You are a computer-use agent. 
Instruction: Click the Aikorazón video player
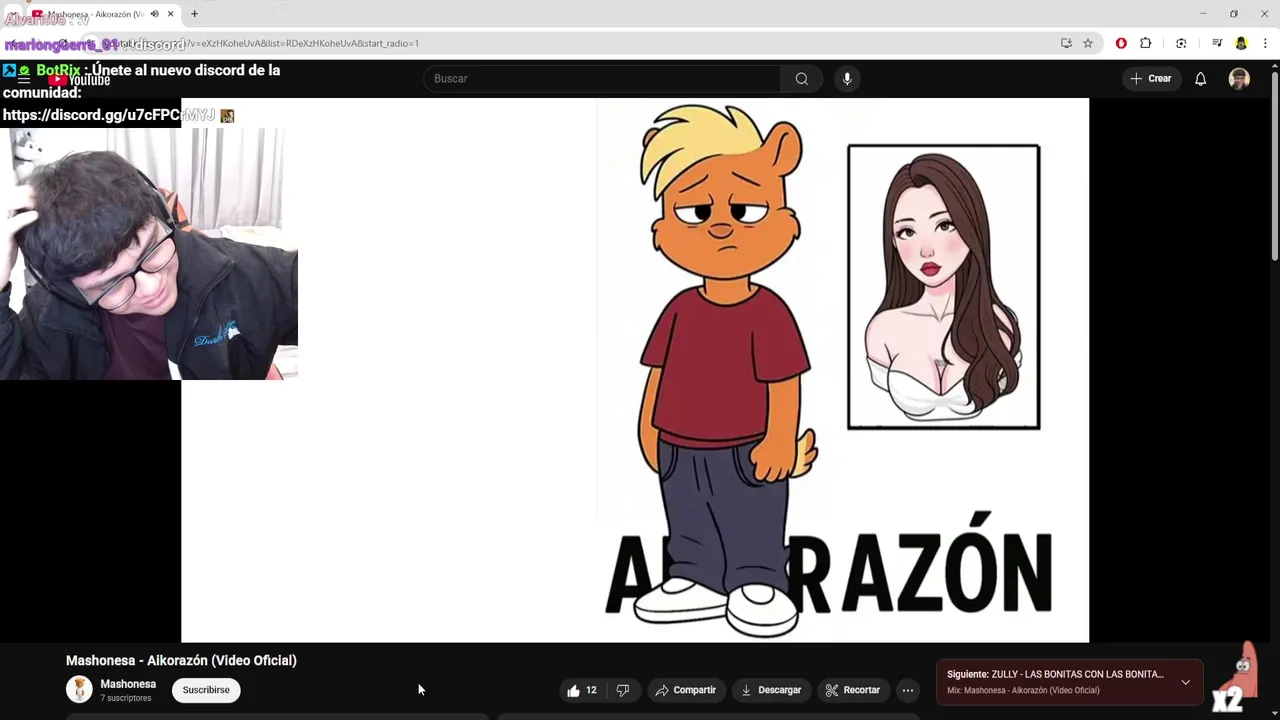click(635, 370)
